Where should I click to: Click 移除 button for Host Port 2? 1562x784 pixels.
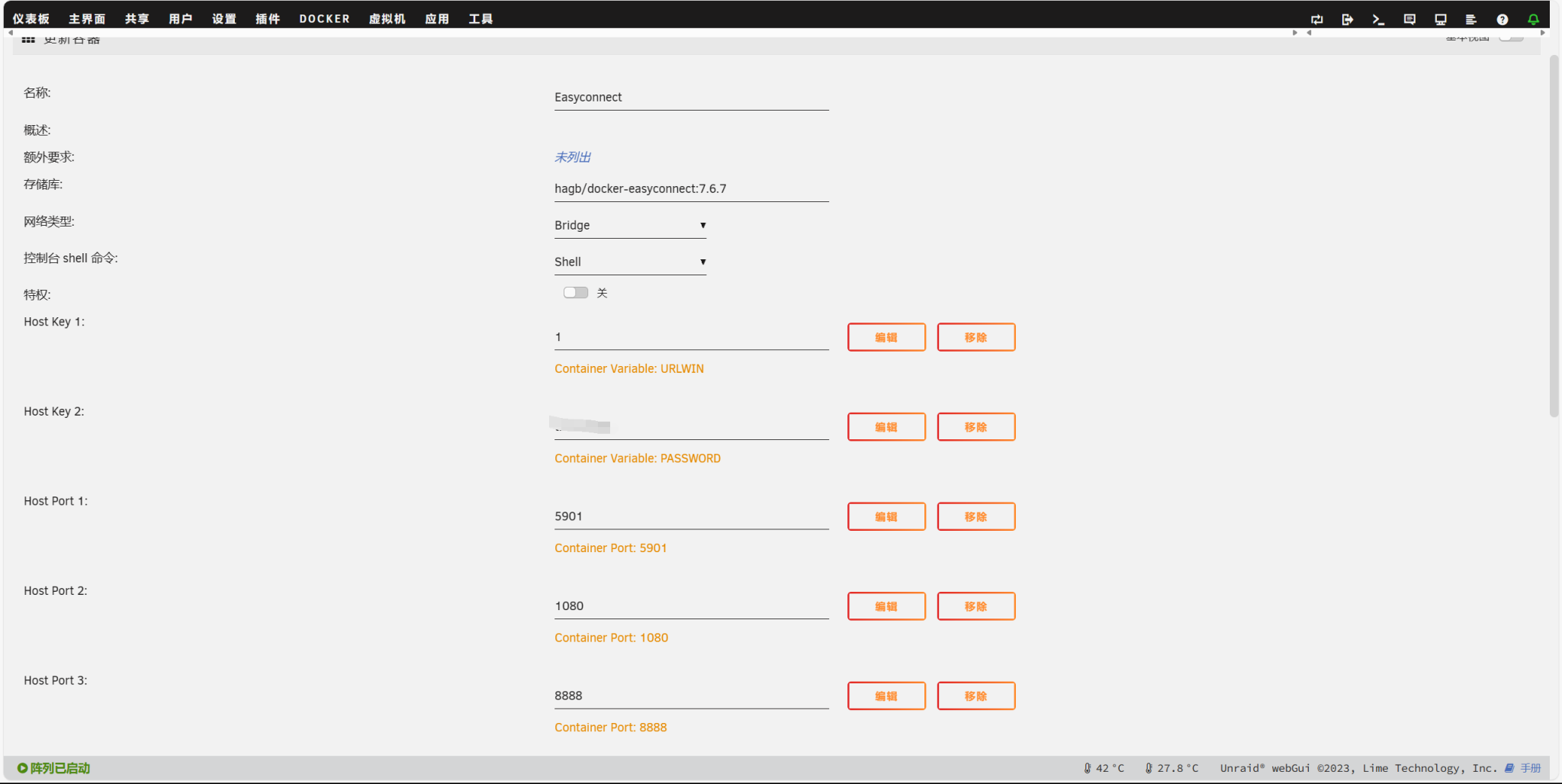click(x=975, y=606)
